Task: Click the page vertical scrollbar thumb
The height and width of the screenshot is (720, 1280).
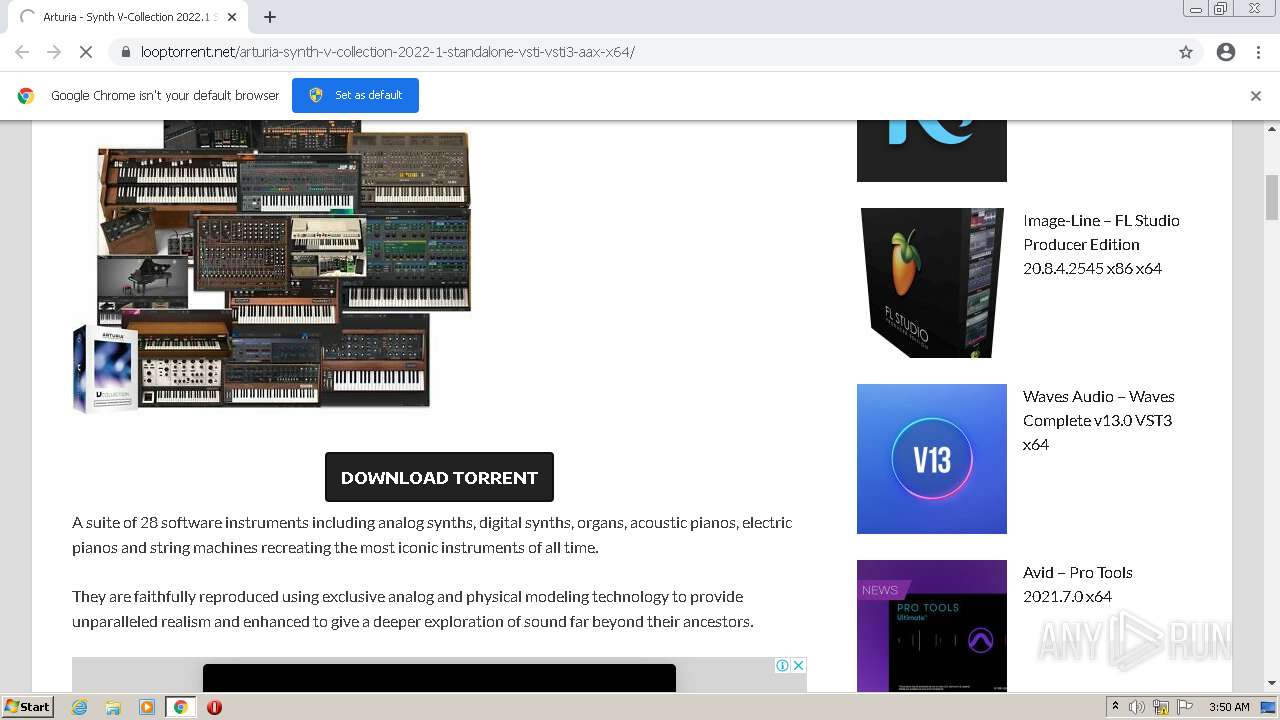Action: pyautogui.click(x=1272, y=197)
